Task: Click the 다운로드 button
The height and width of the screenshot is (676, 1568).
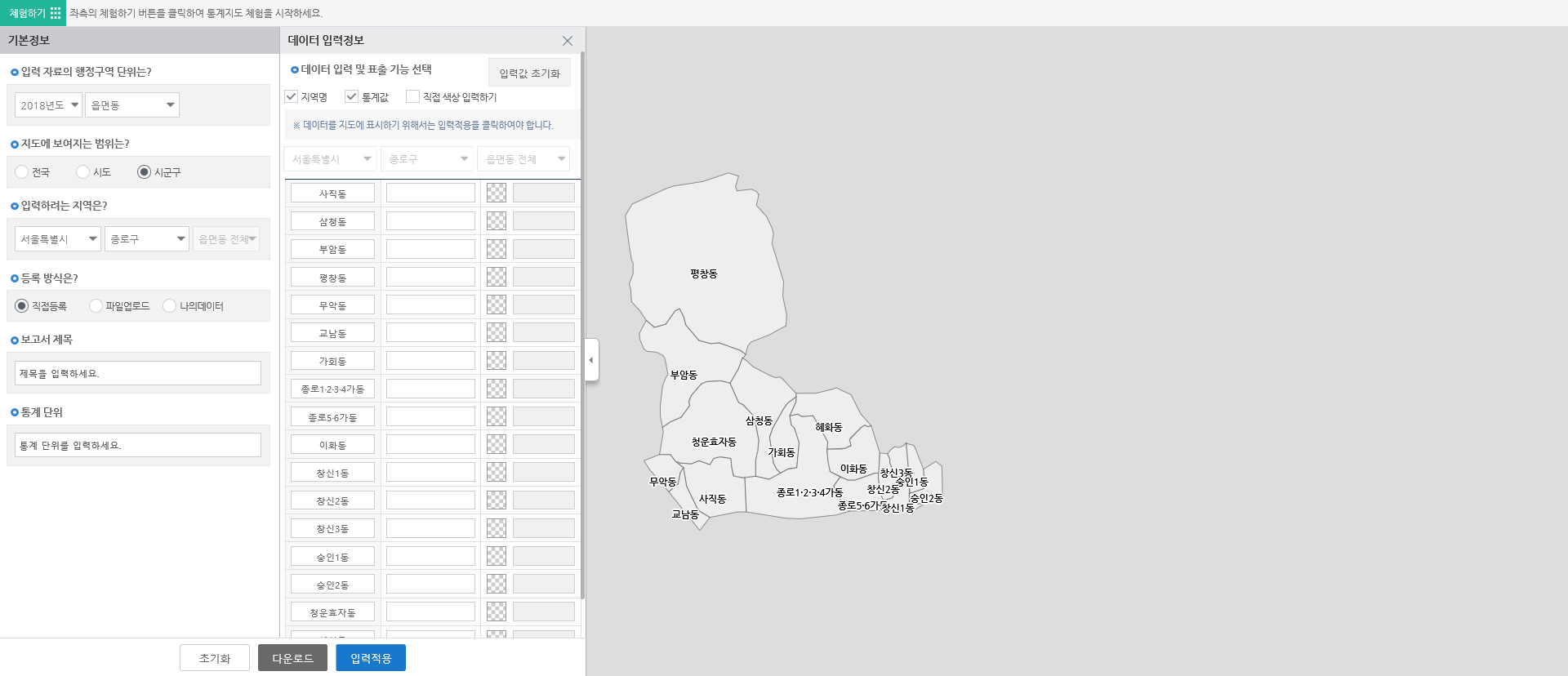Action: coord(292,658)
